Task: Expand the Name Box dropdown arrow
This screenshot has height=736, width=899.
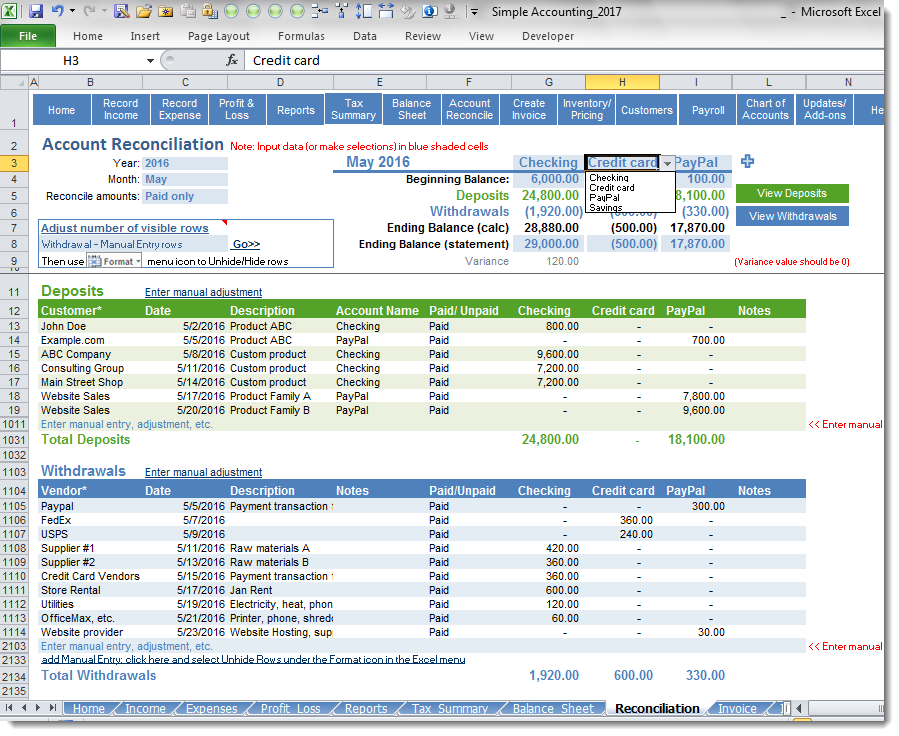Action: (150, 60)
